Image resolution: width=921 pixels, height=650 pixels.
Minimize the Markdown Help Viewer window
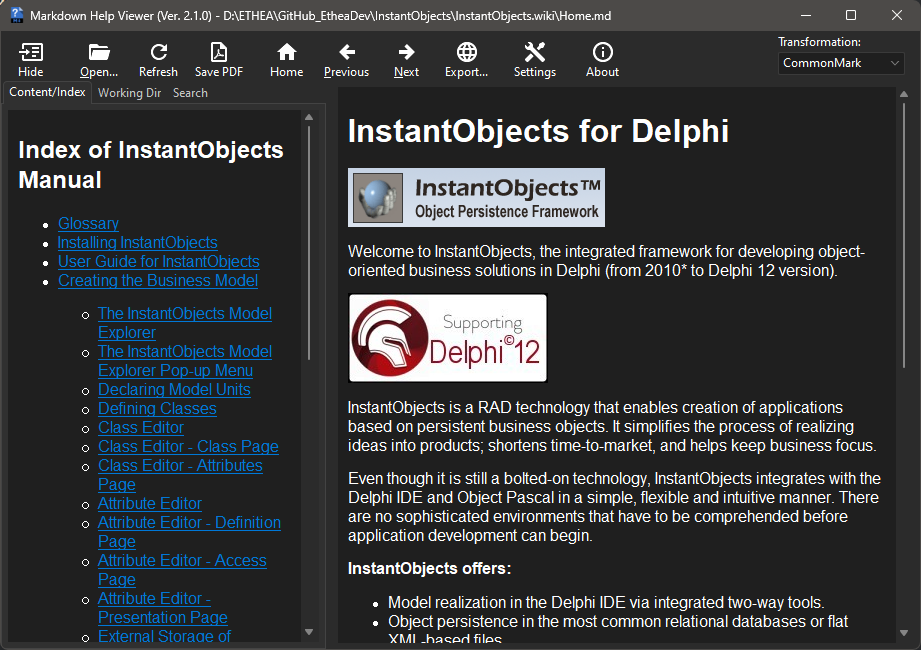(806, 15)
